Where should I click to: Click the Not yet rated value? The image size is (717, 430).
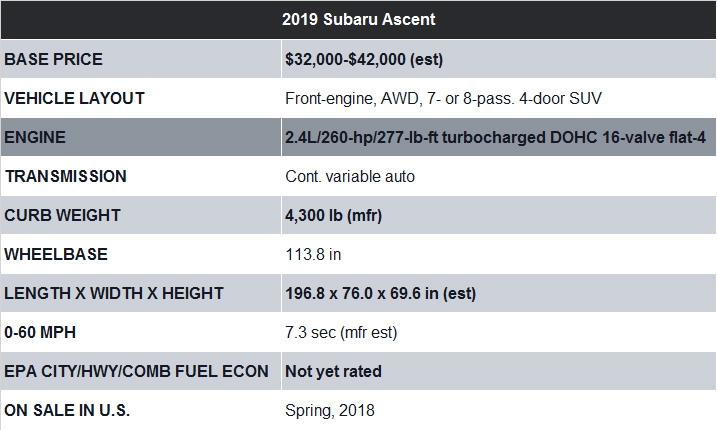[x=333, y=371]
